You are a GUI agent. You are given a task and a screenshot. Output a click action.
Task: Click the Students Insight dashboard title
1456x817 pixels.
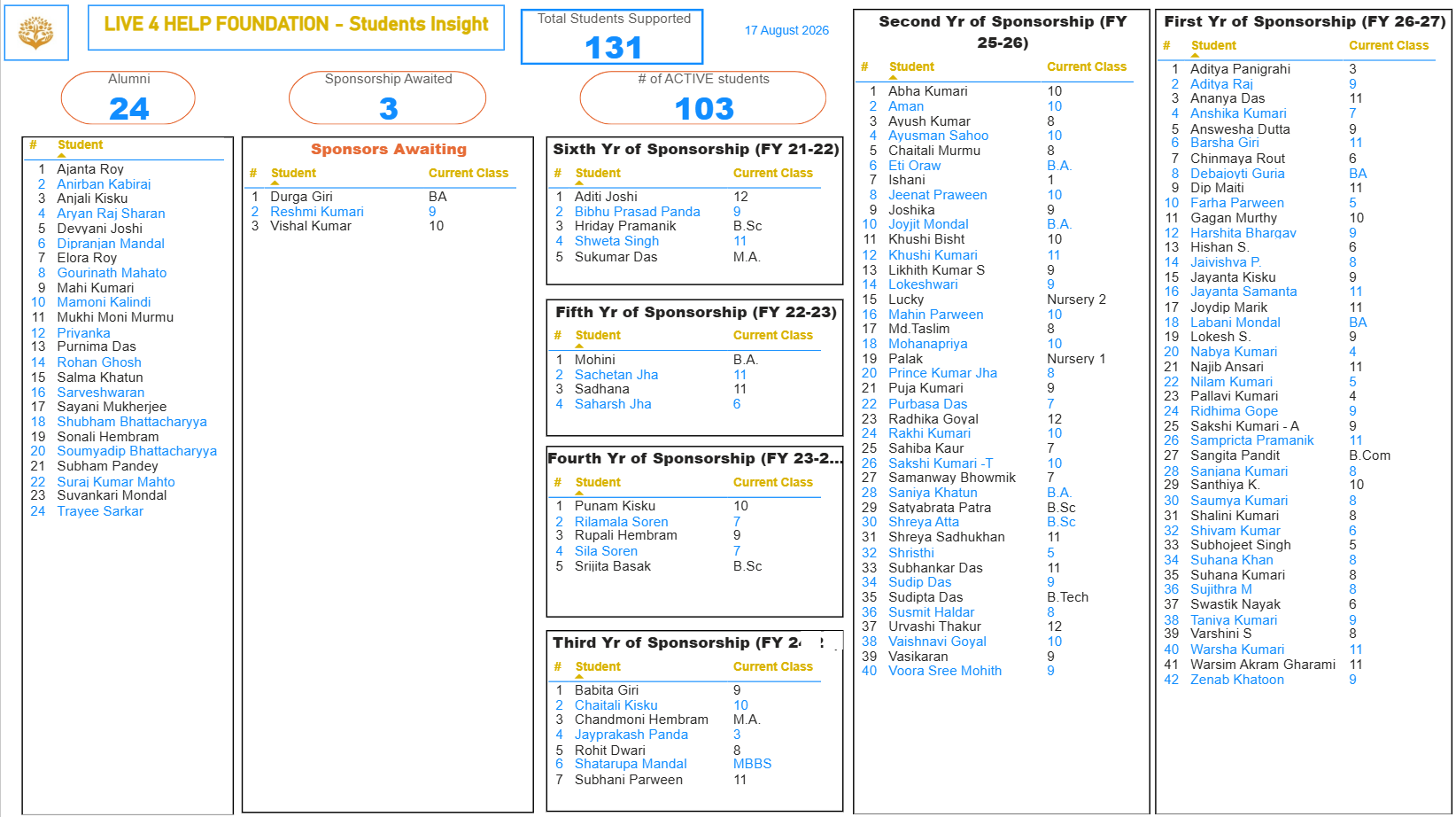click(x=296, y=24)
